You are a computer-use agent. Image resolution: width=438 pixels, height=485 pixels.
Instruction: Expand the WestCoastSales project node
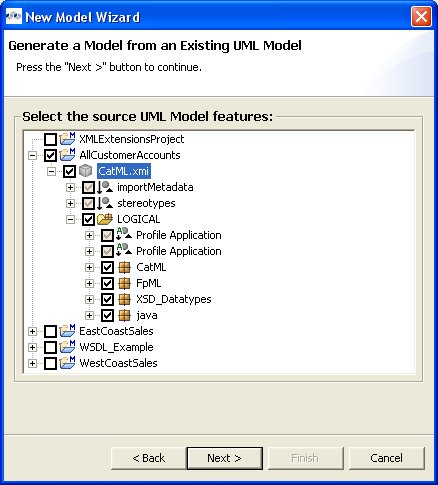point(32,363)
